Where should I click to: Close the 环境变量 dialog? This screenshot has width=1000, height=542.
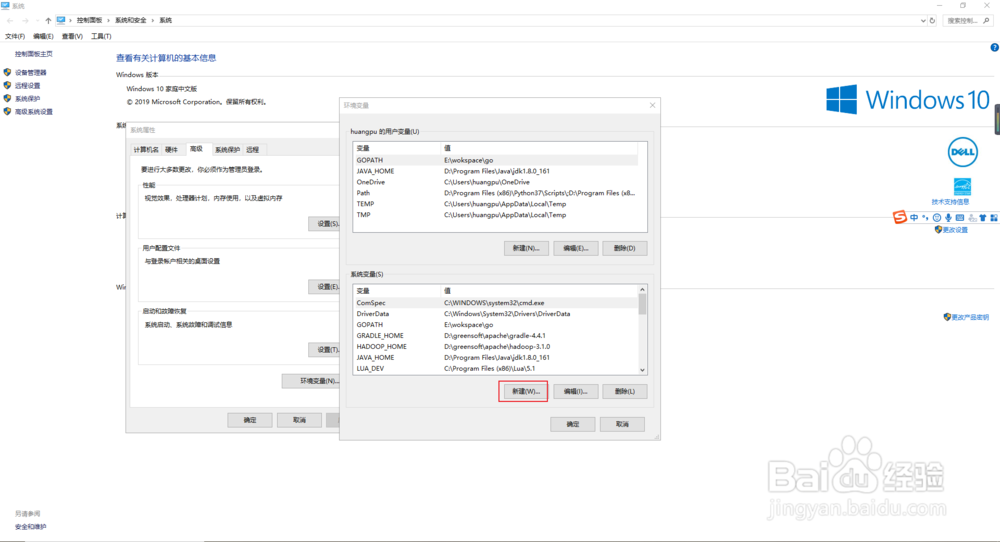click(x=652, y=105)
